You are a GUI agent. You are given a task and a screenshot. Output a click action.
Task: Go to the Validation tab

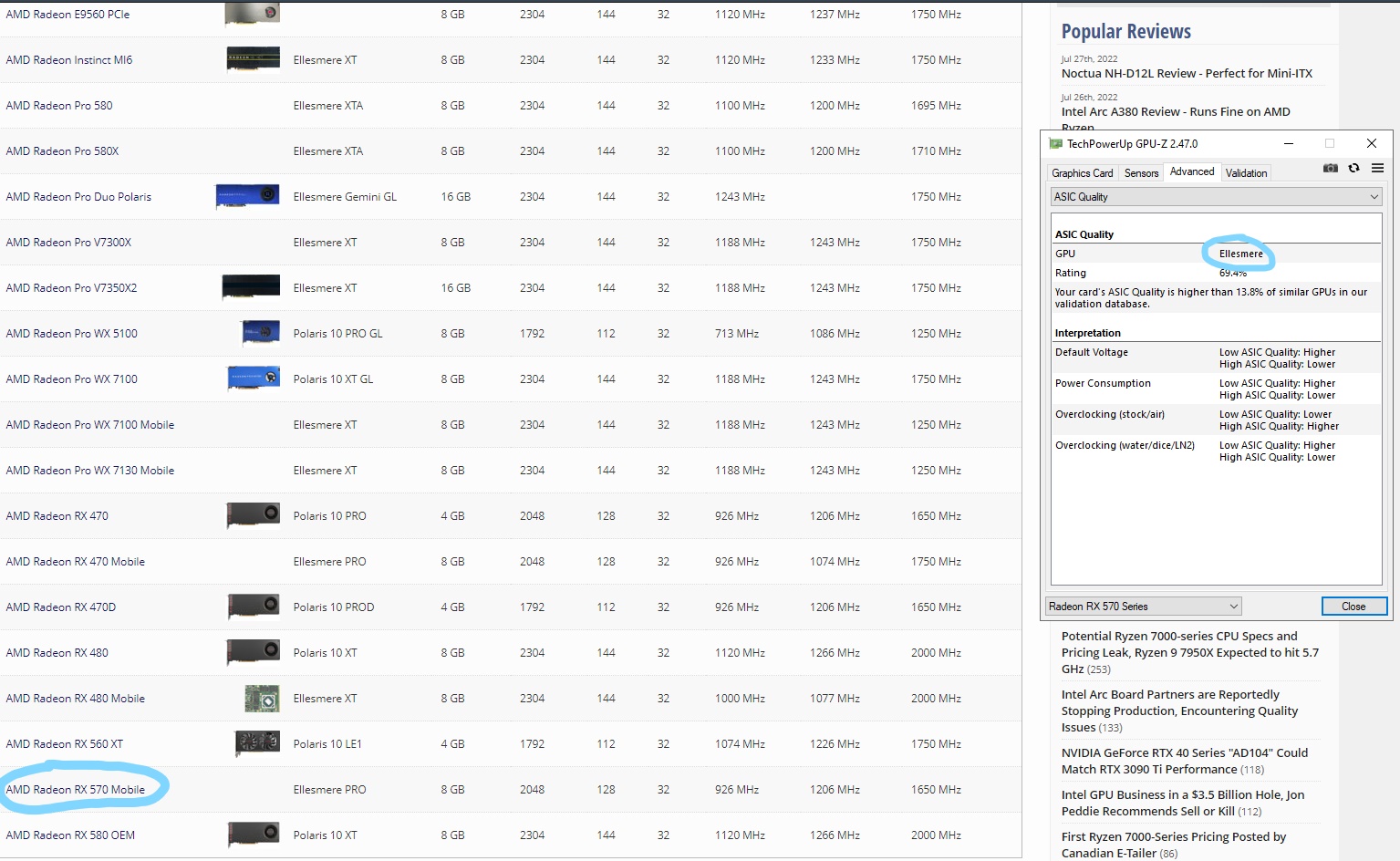pyautogui.click(x=1246, y=172)
